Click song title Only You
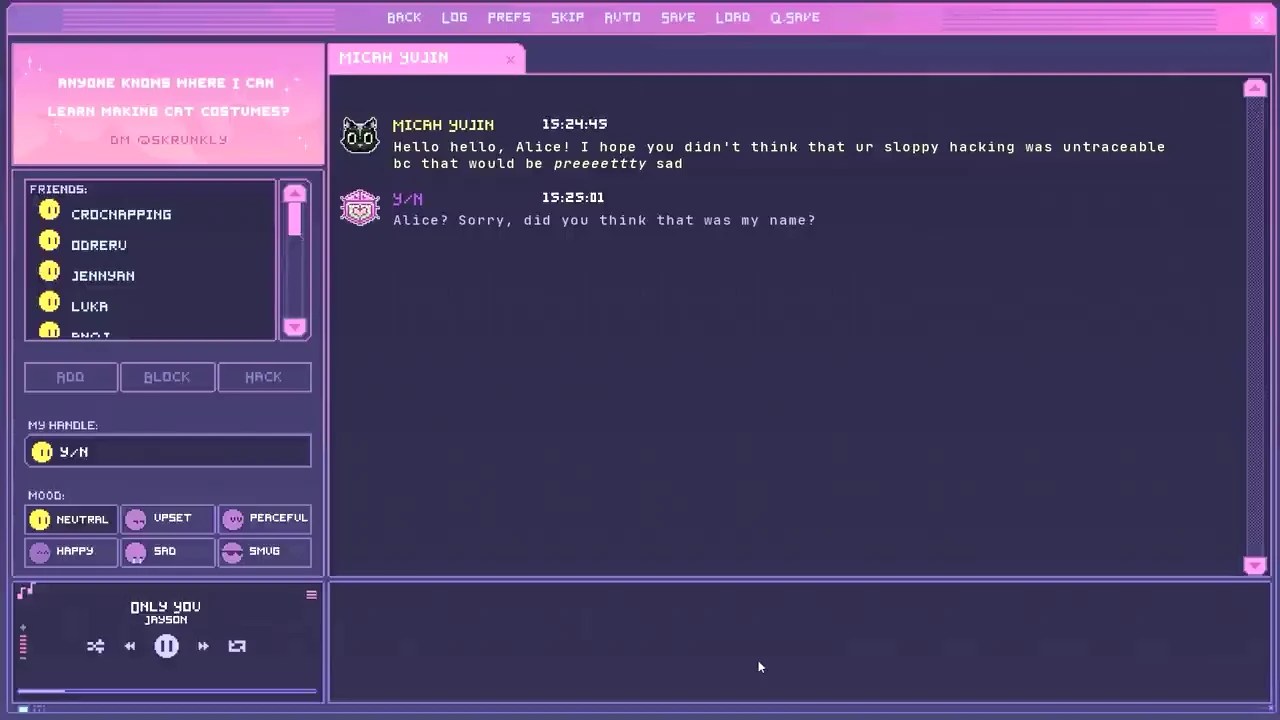The width and height of the screenshot is (1280, 720). (165, 606)
